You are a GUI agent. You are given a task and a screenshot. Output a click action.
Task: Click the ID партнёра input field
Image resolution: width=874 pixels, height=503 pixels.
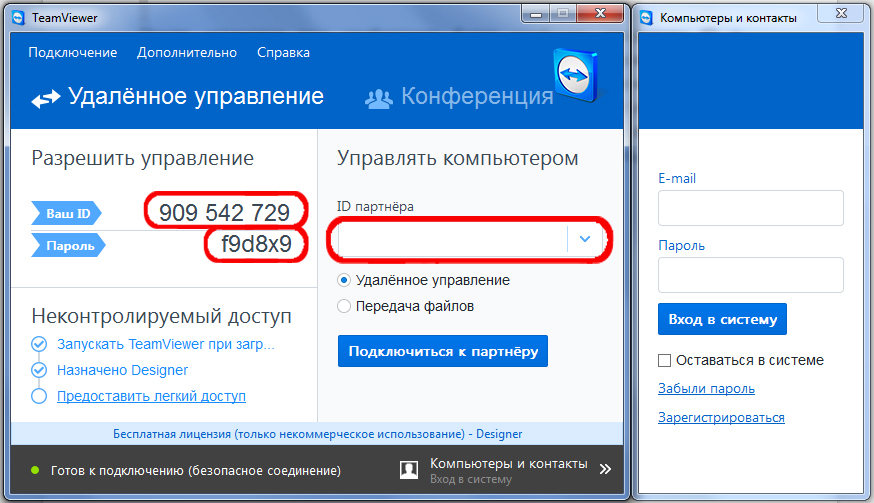coord(452,239)
